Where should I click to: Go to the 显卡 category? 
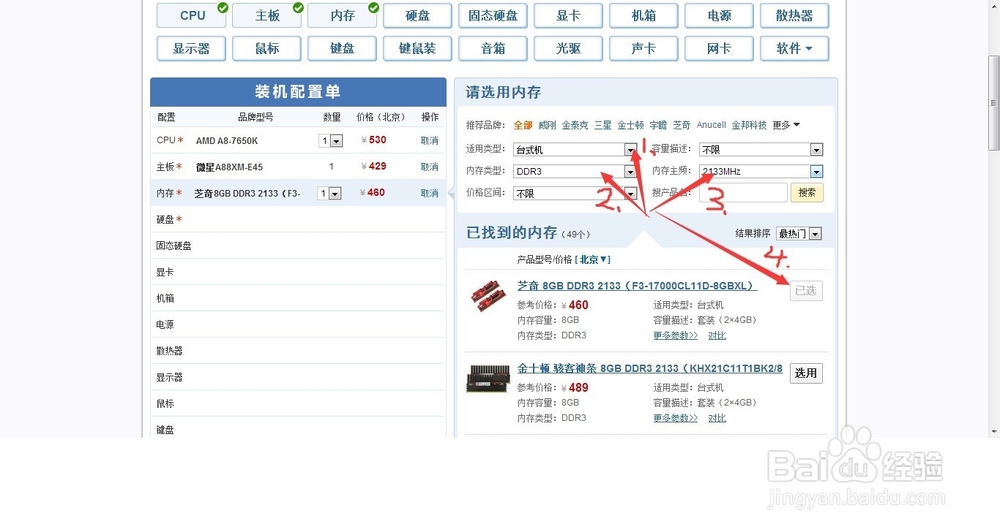[x=568, y=16]
